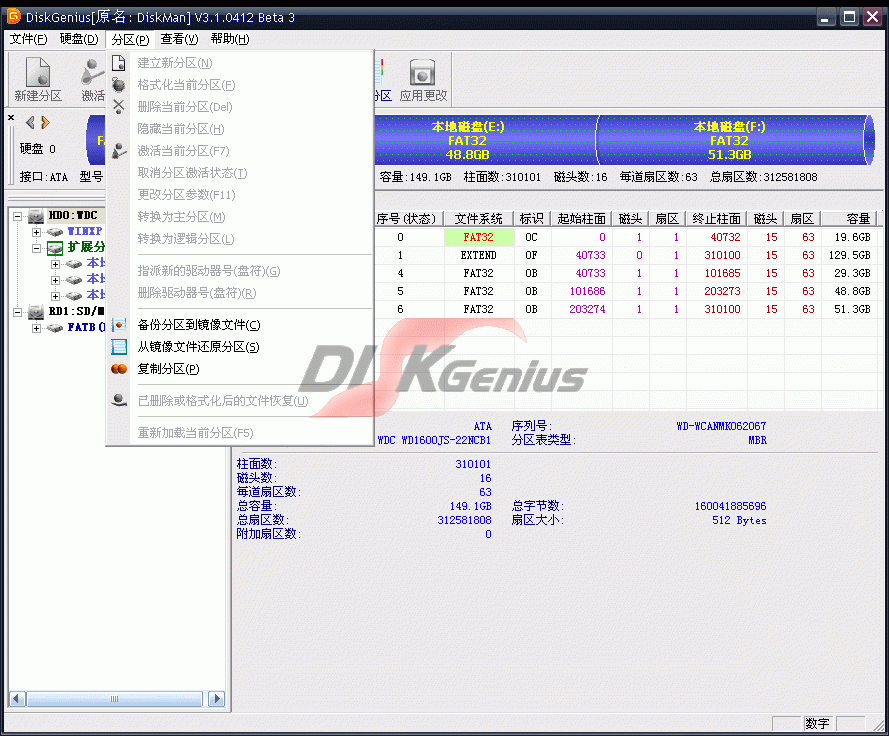This screenshot has height=736, width=889.
Task: Choose 备份分区到镜像文件(C) menu entry
Action: point(240,325)
